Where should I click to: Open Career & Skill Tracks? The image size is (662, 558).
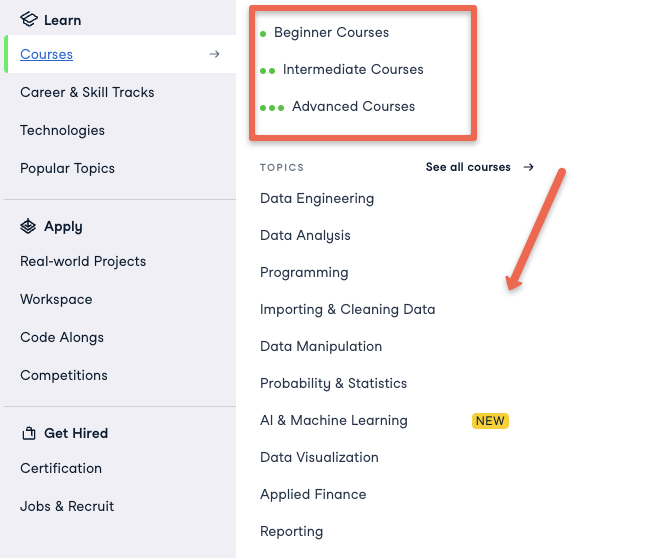(87, 92)
